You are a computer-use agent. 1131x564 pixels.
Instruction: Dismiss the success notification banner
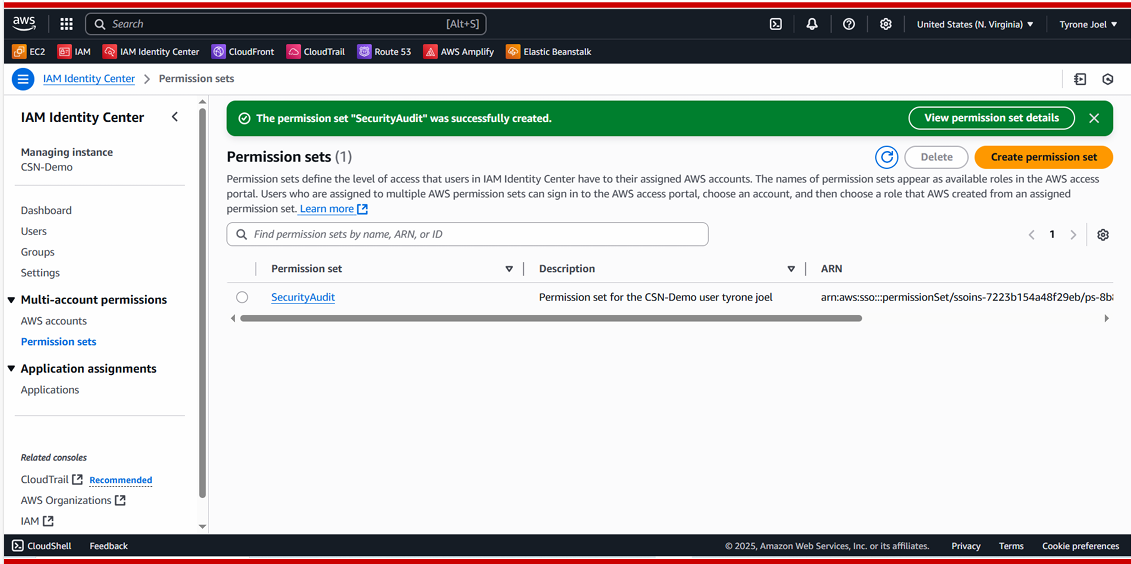1093,118
